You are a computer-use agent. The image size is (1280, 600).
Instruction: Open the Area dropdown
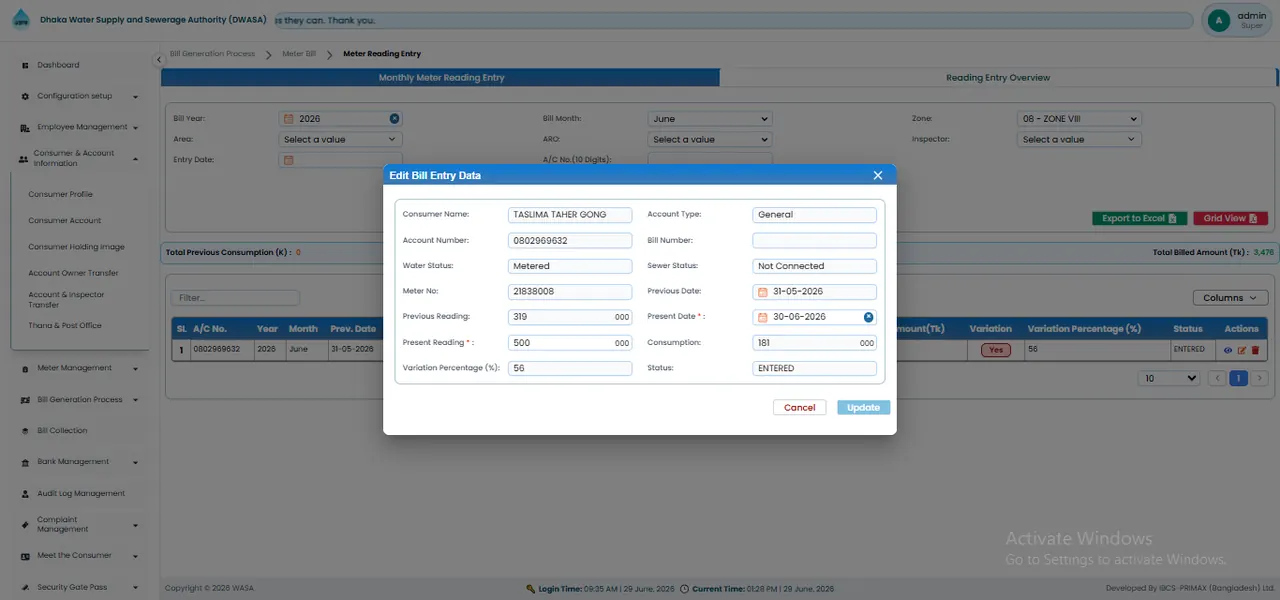pos(340,140)
